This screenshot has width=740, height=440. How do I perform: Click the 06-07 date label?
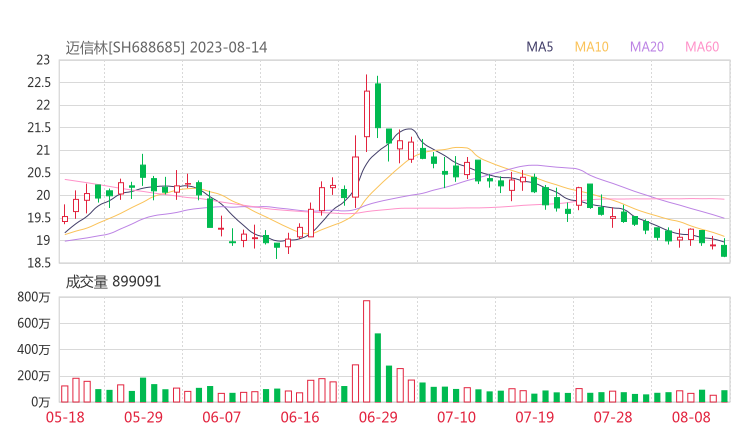[221, 417]
